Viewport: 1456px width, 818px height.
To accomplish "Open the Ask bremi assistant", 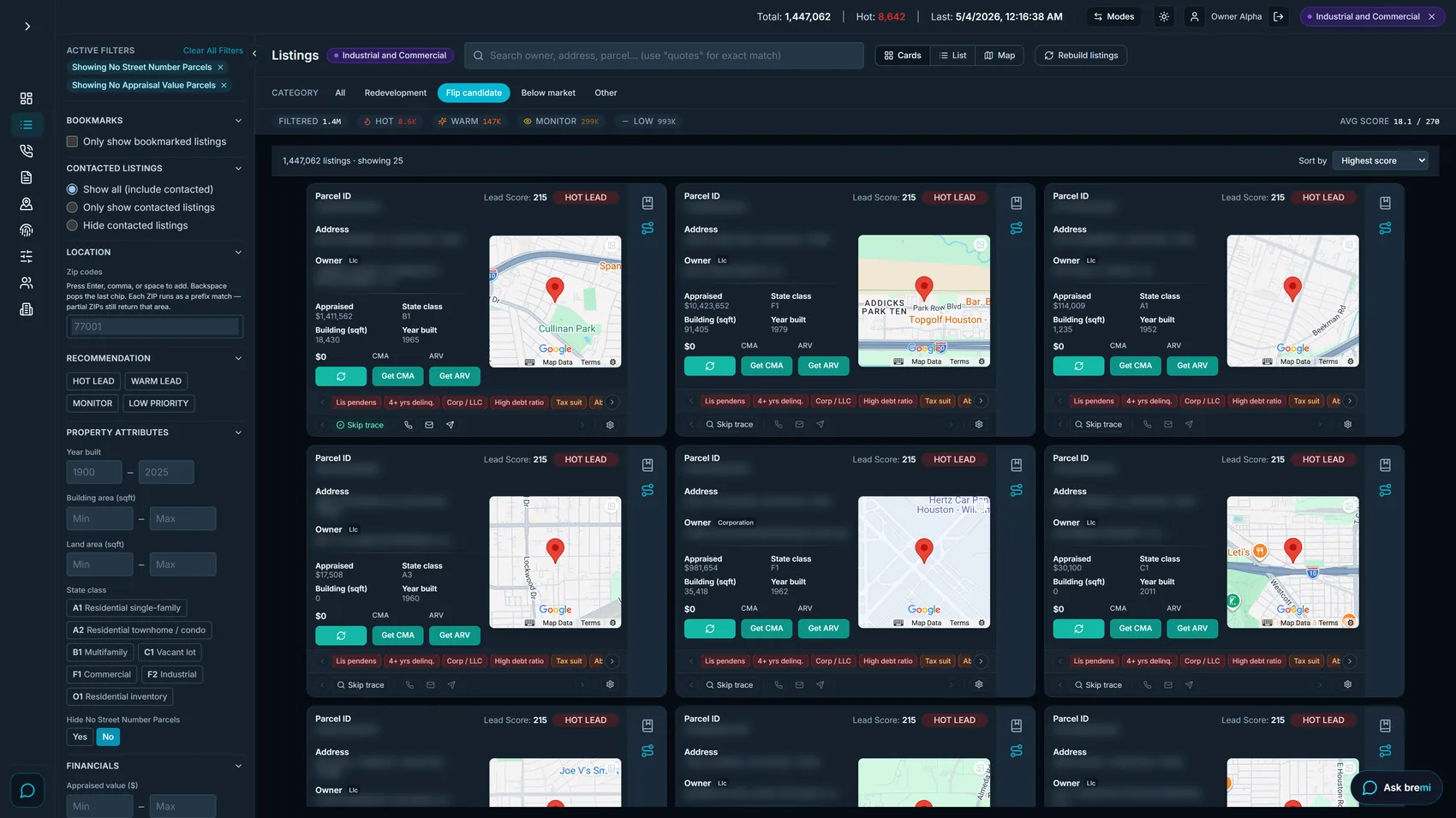I will point(1396,787).
